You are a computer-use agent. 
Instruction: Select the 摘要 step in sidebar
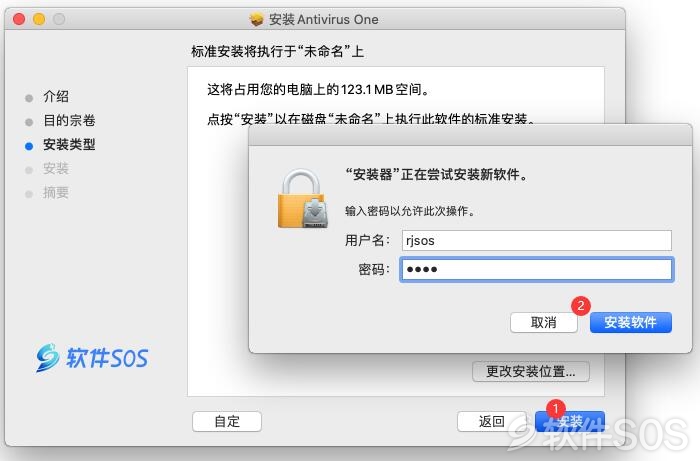pos(56,193)
